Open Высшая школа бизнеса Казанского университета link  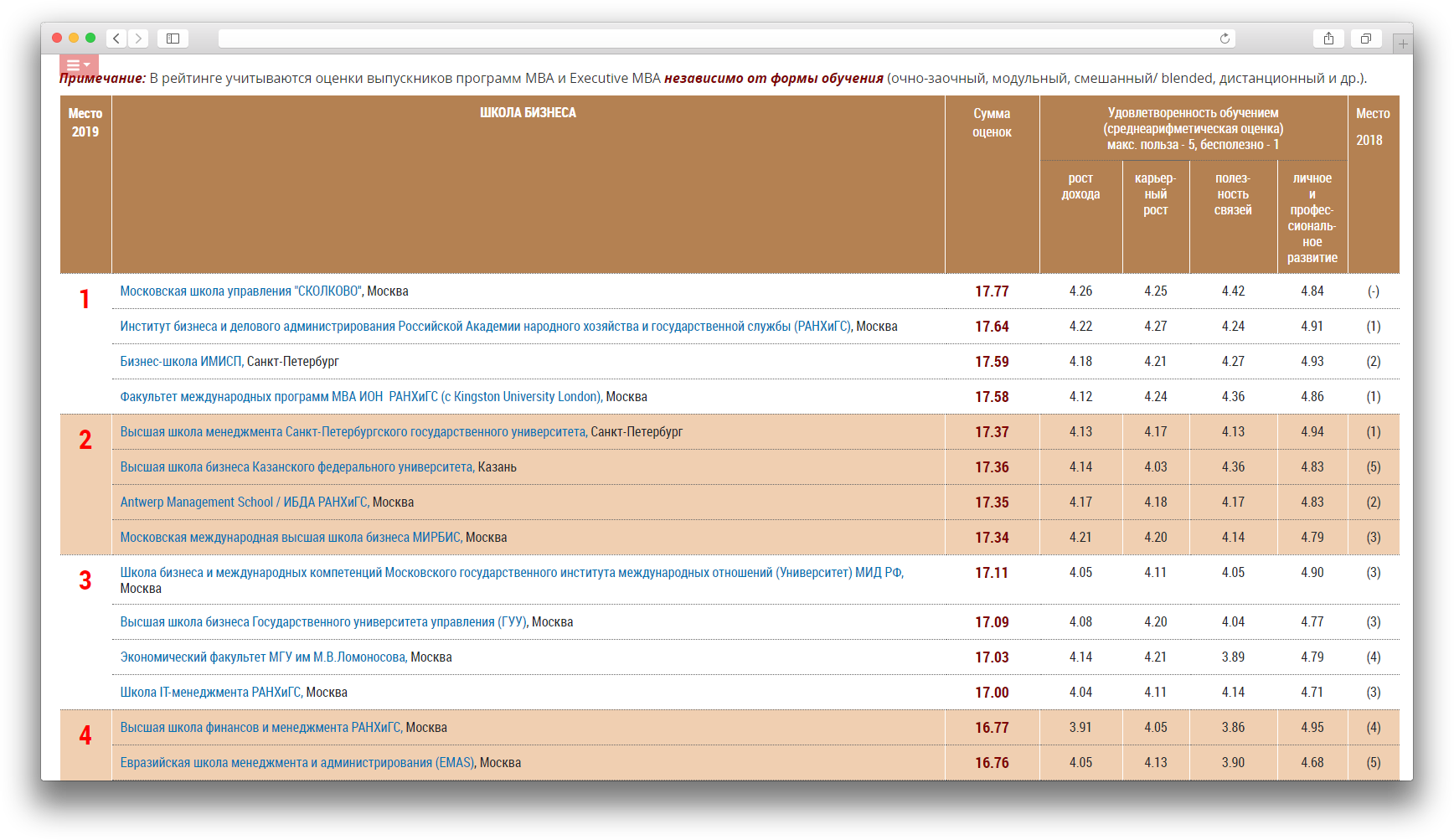click(296, 467)
